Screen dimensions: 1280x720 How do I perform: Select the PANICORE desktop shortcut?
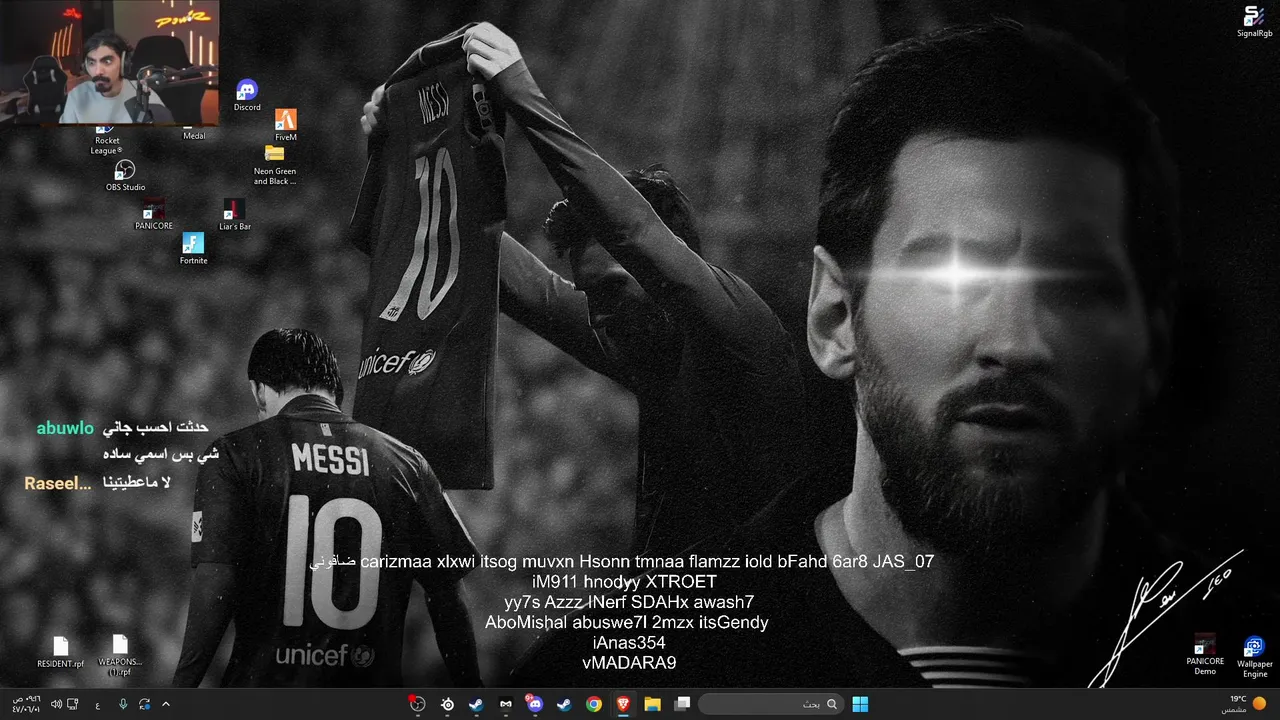pyautogui.click(x=154, y=215)
